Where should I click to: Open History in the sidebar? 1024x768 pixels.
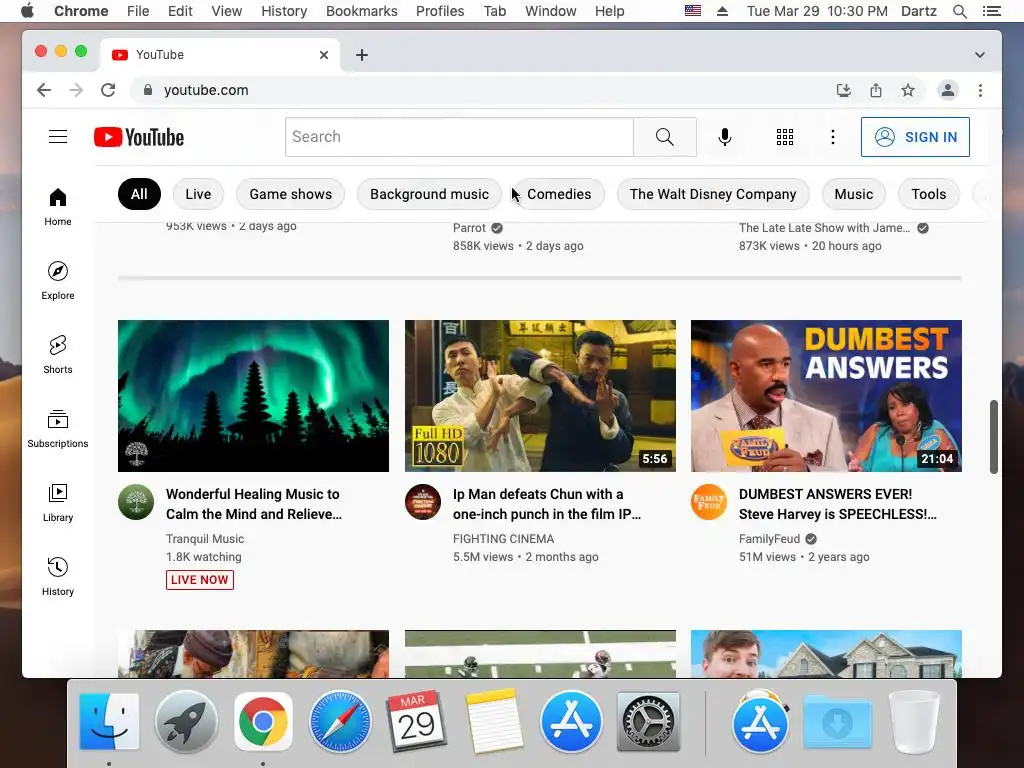58,576
